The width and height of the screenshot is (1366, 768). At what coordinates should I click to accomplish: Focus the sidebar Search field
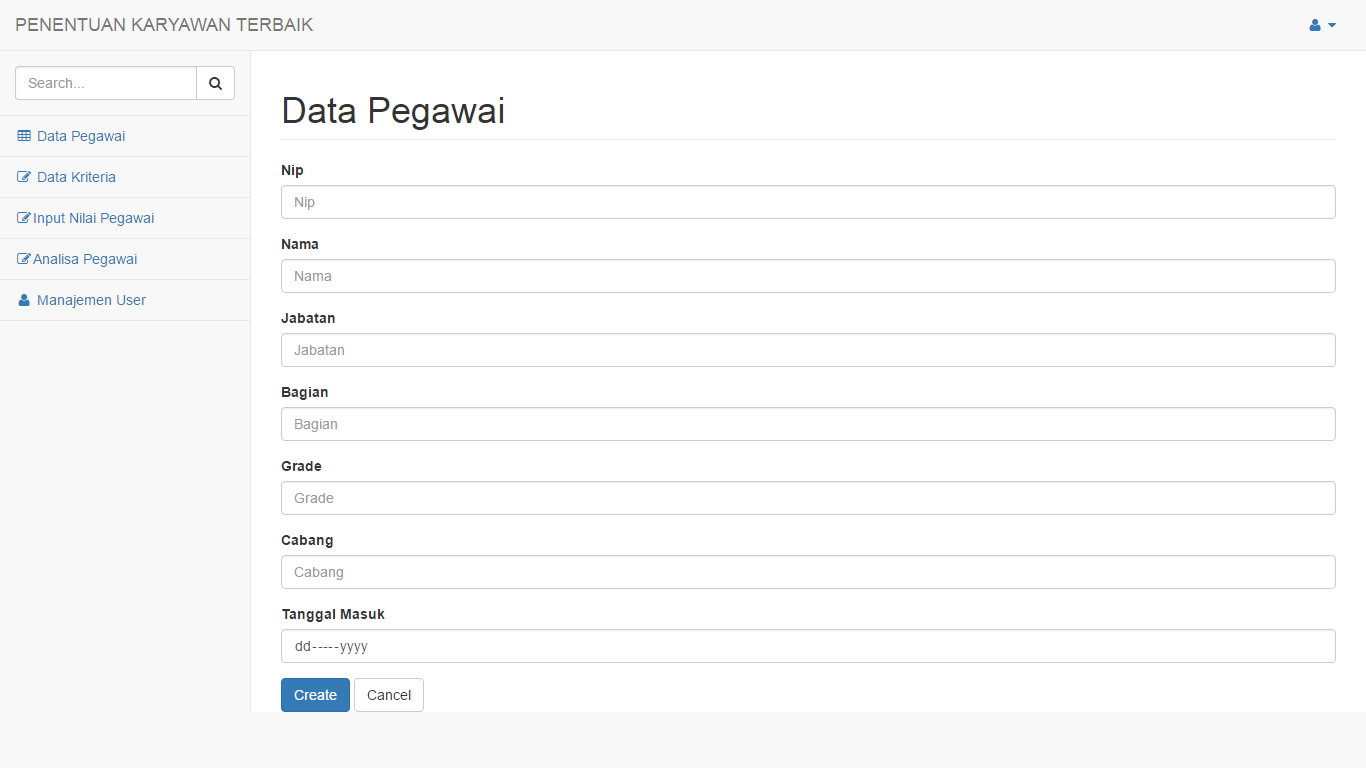point(106,83)
